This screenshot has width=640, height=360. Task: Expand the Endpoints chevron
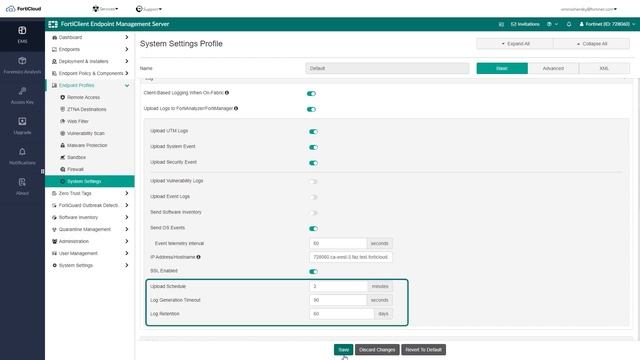[x=127, y=49]
